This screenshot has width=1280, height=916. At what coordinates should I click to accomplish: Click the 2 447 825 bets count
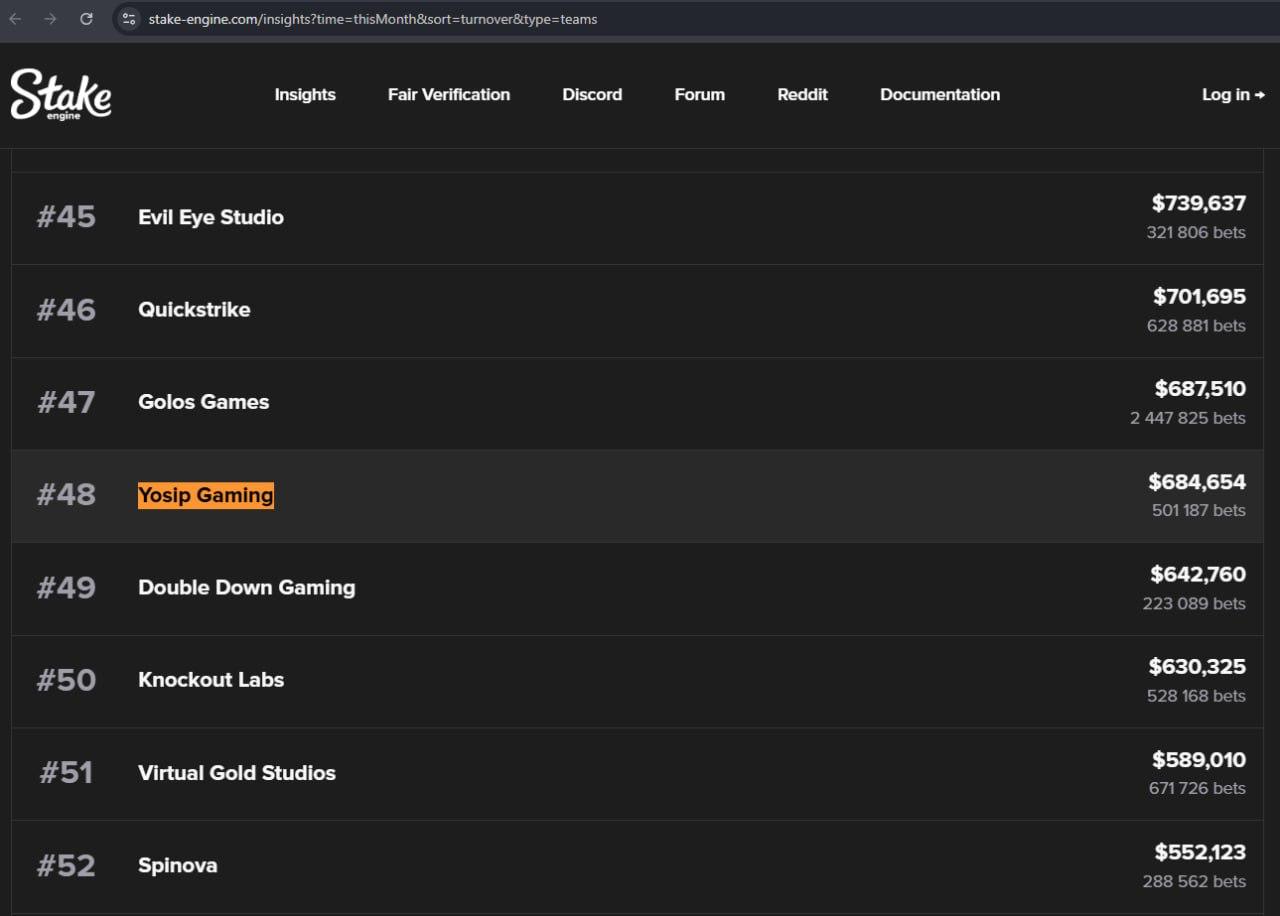1188,418
